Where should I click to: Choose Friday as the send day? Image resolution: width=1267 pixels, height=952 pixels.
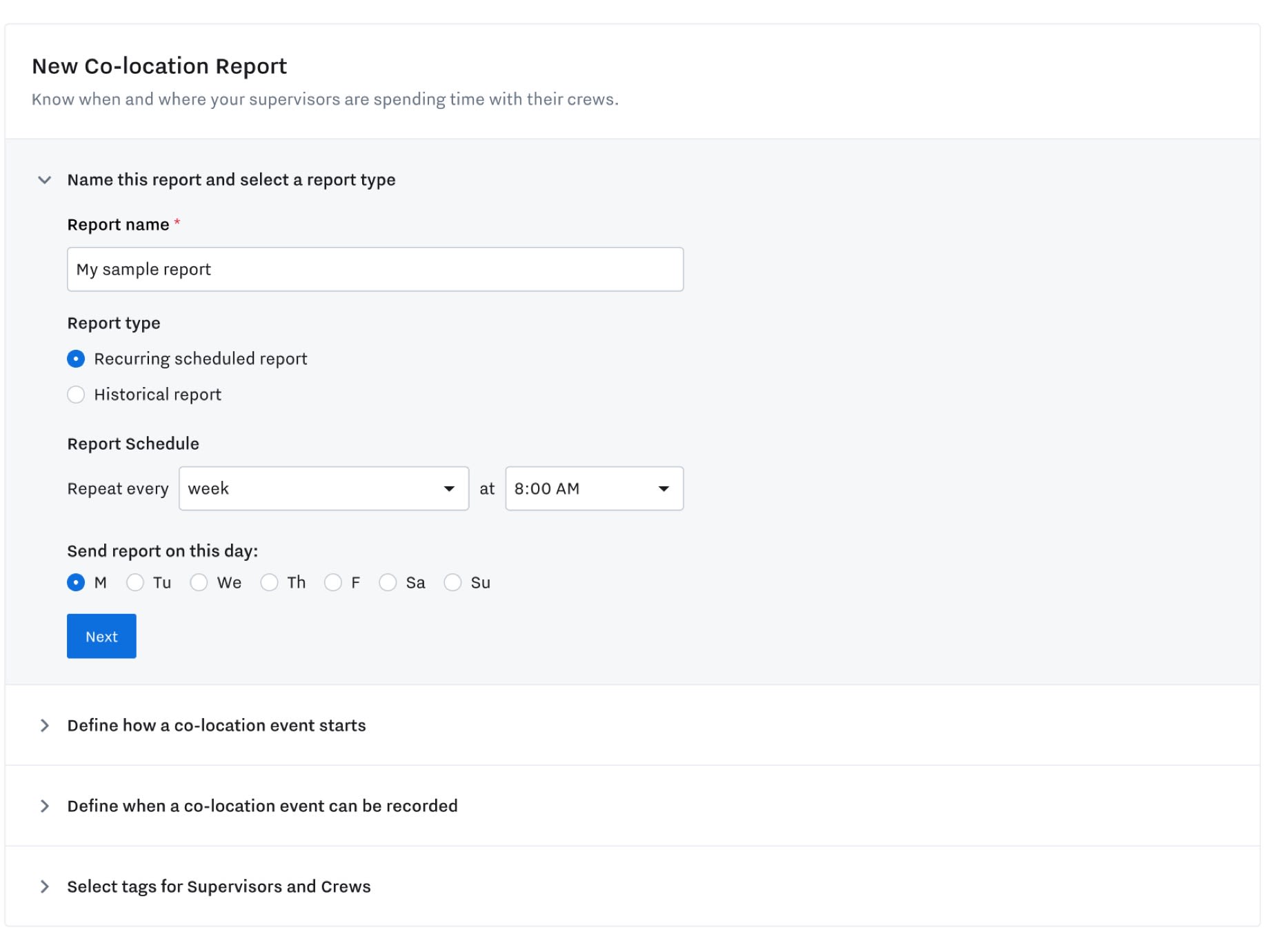pos(334,582)
